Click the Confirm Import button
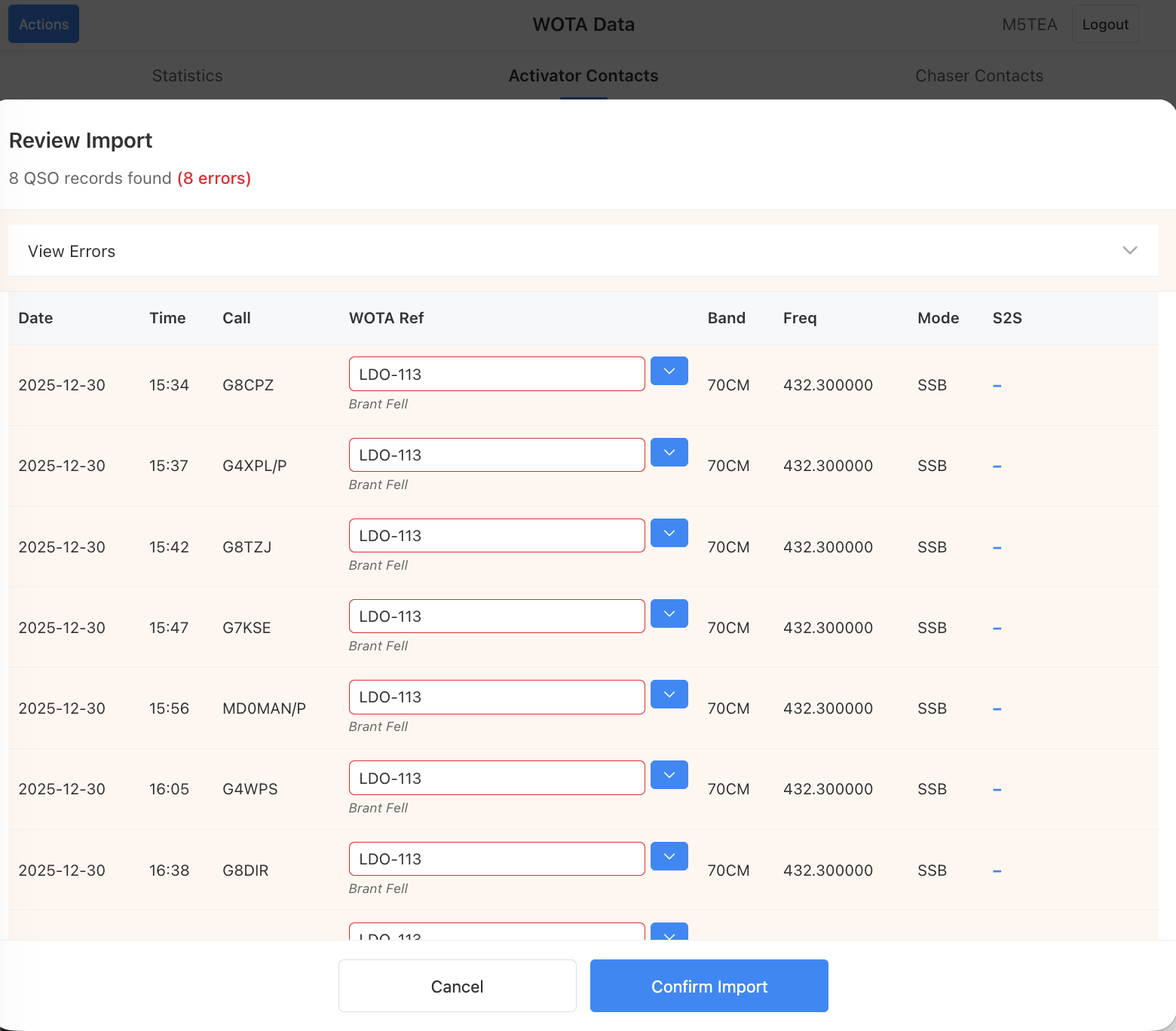The height and width of the screenshot is (1031, 1176). 709,986
